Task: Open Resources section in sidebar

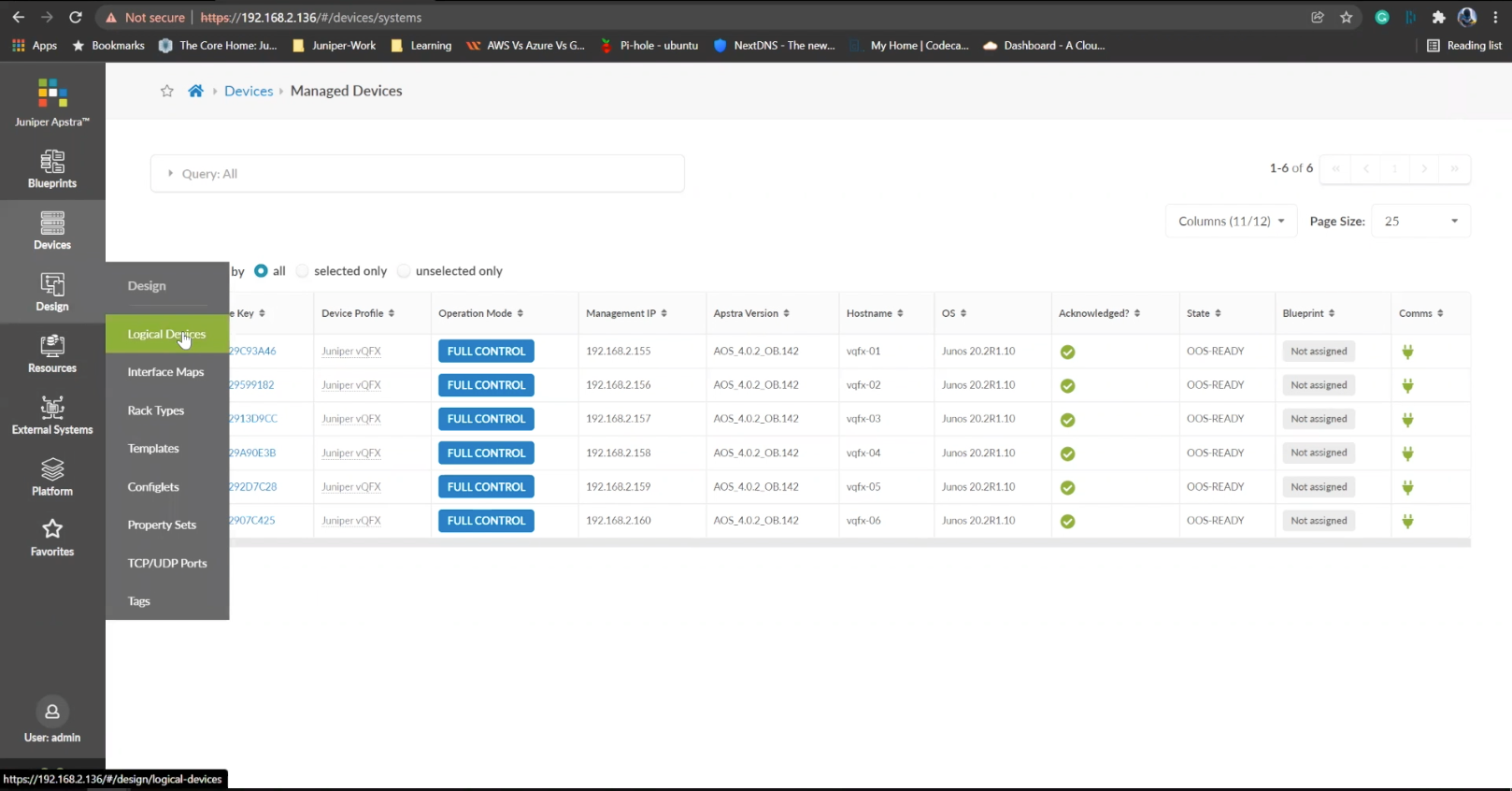Action: click(x=52, y=354)
